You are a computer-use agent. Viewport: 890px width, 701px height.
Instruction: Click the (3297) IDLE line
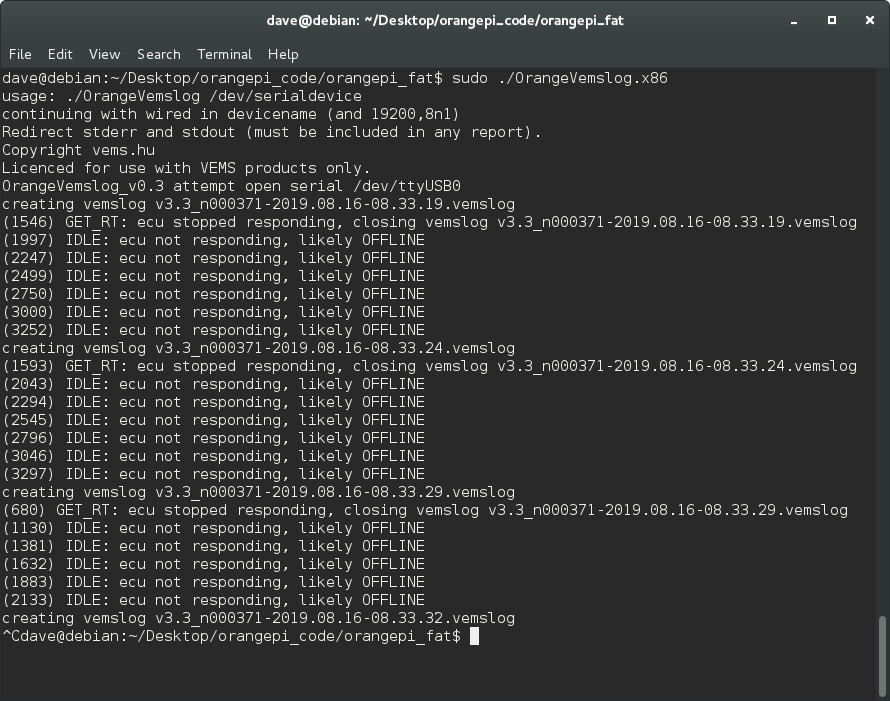point(213,475)
